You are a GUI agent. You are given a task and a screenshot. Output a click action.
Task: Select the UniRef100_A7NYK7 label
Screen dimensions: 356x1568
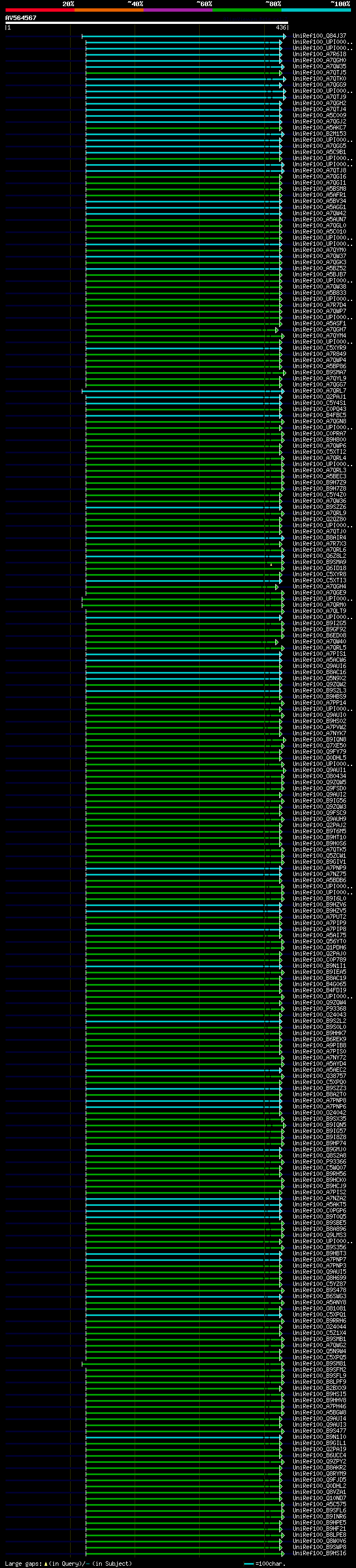click(319, 734)
